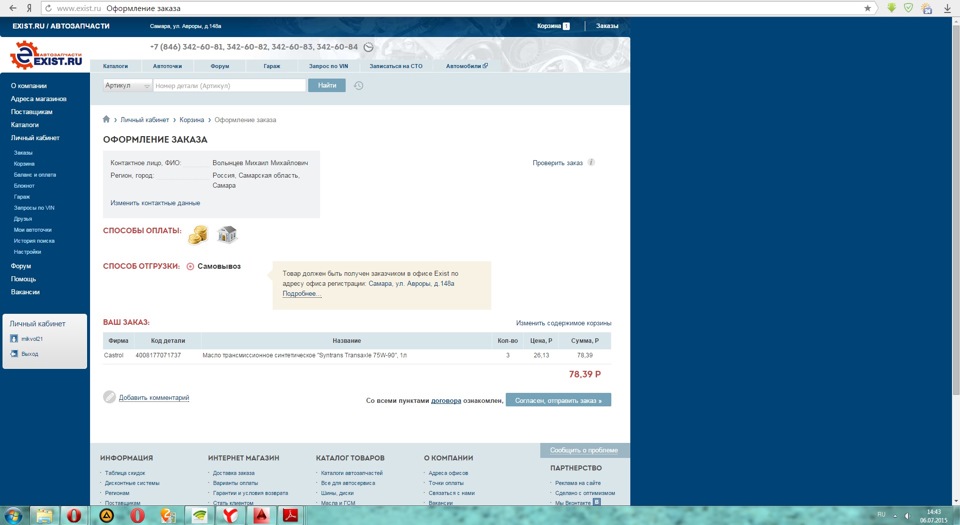
Task: Click the Yandex 'Я' button in address bar
Action: 29,9
